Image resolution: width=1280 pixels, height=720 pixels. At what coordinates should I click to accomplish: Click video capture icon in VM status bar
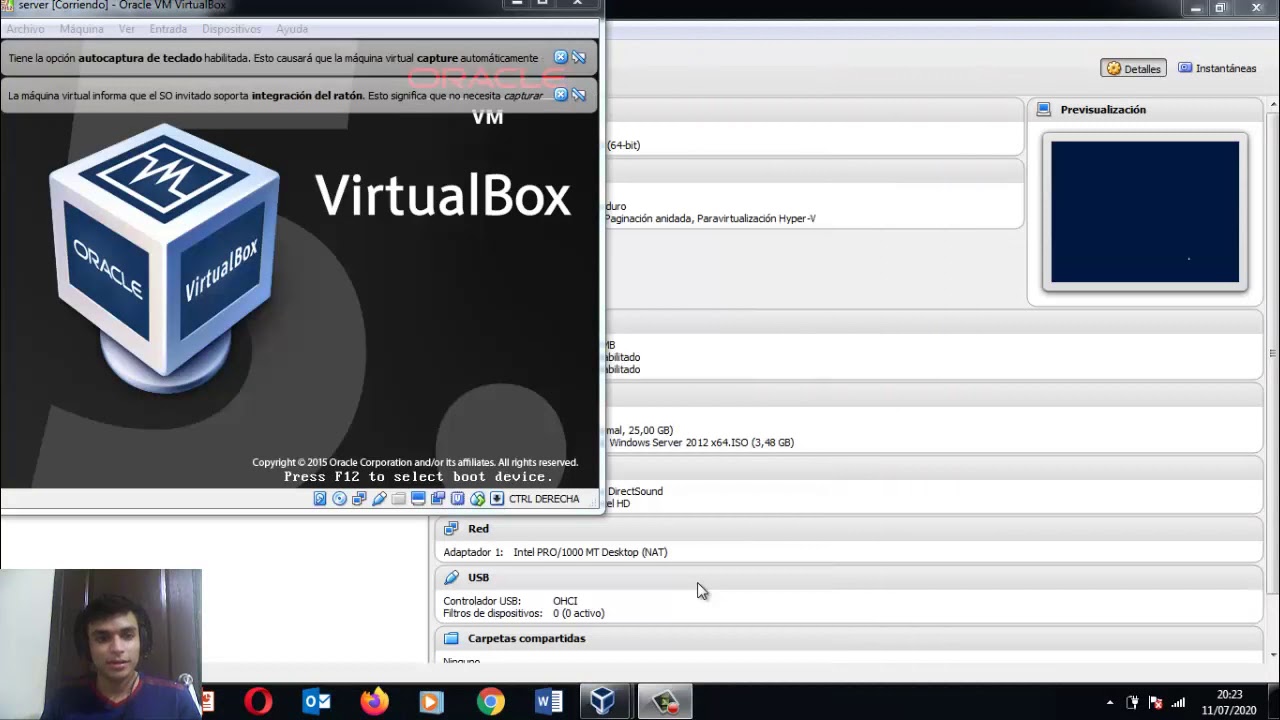438,498
